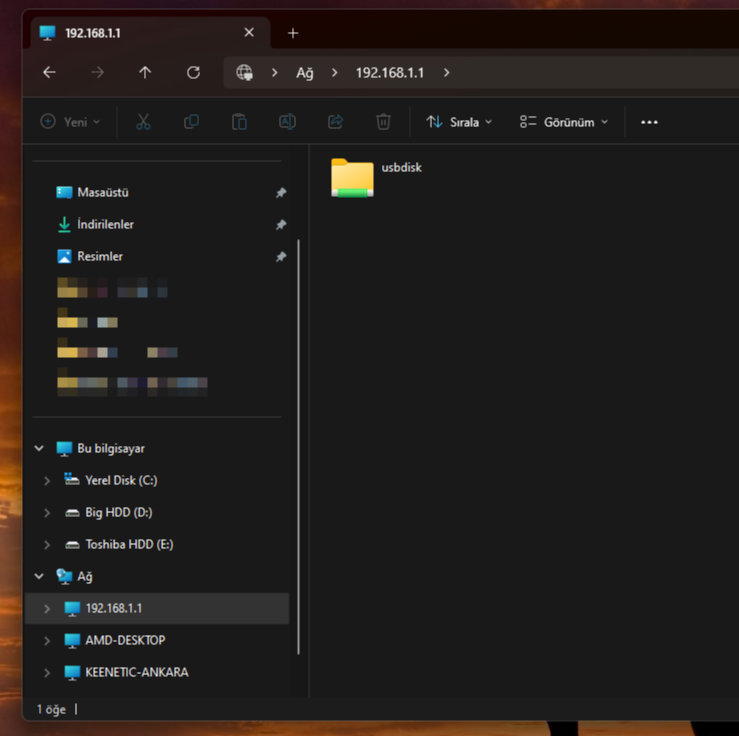This screenshot has width=739, height=736.
Task: Click the 1 öğe status bar text
Action: [x=51, y=709]
